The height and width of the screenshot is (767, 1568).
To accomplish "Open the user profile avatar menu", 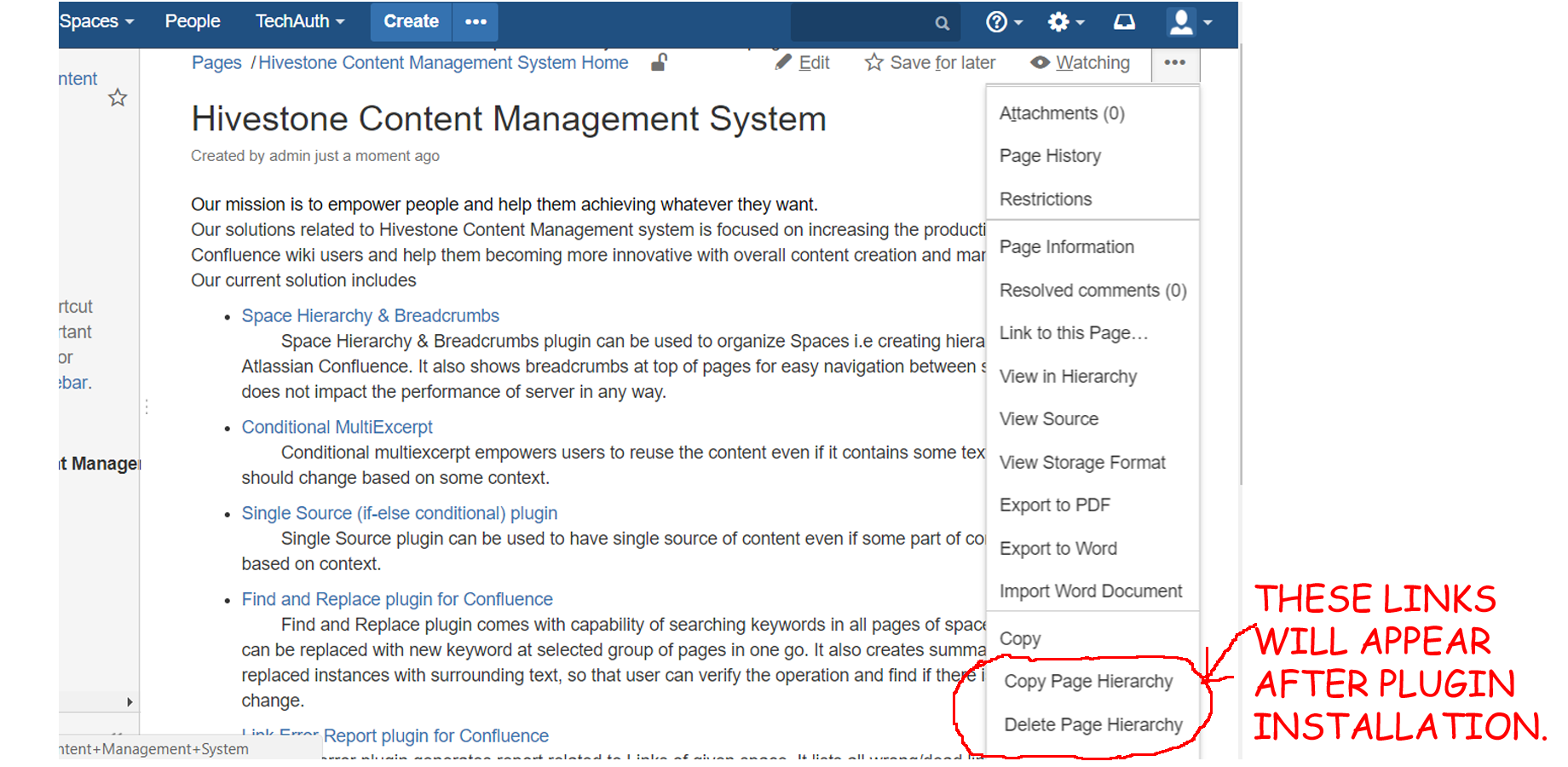I will tap(1190, 22).
